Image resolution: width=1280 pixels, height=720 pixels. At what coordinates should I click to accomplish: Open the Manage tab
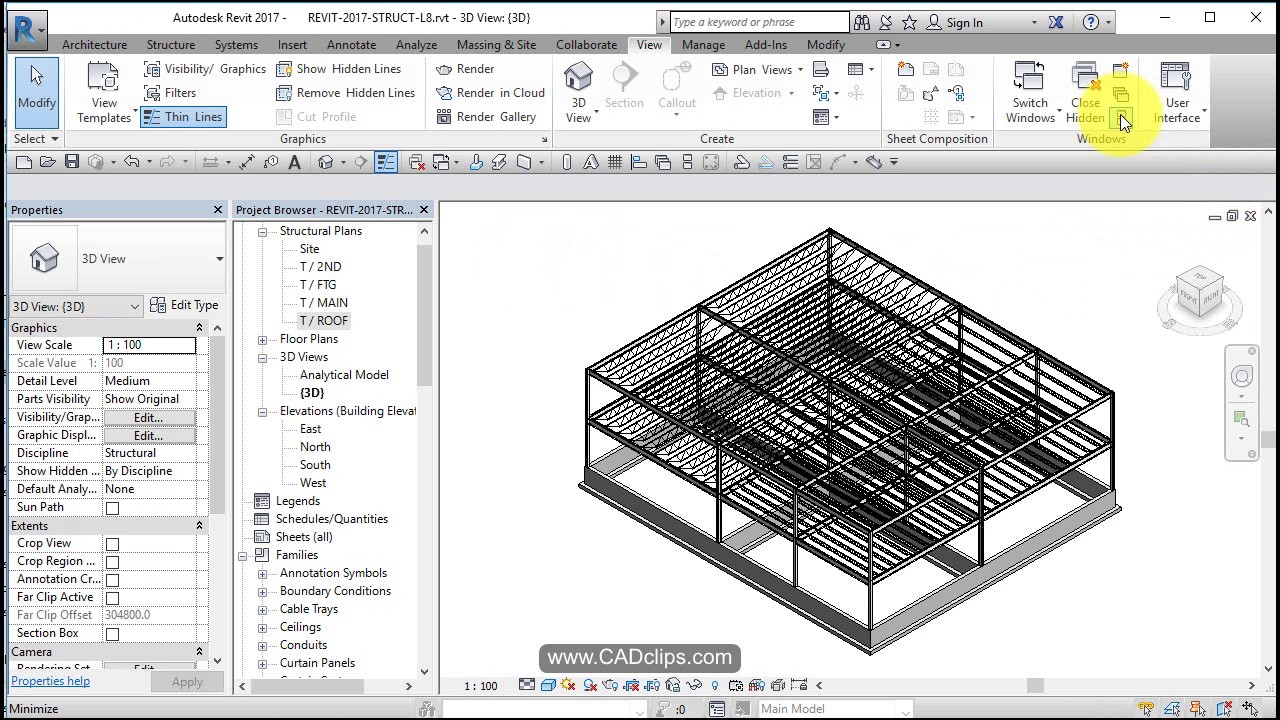pos(703,44)
